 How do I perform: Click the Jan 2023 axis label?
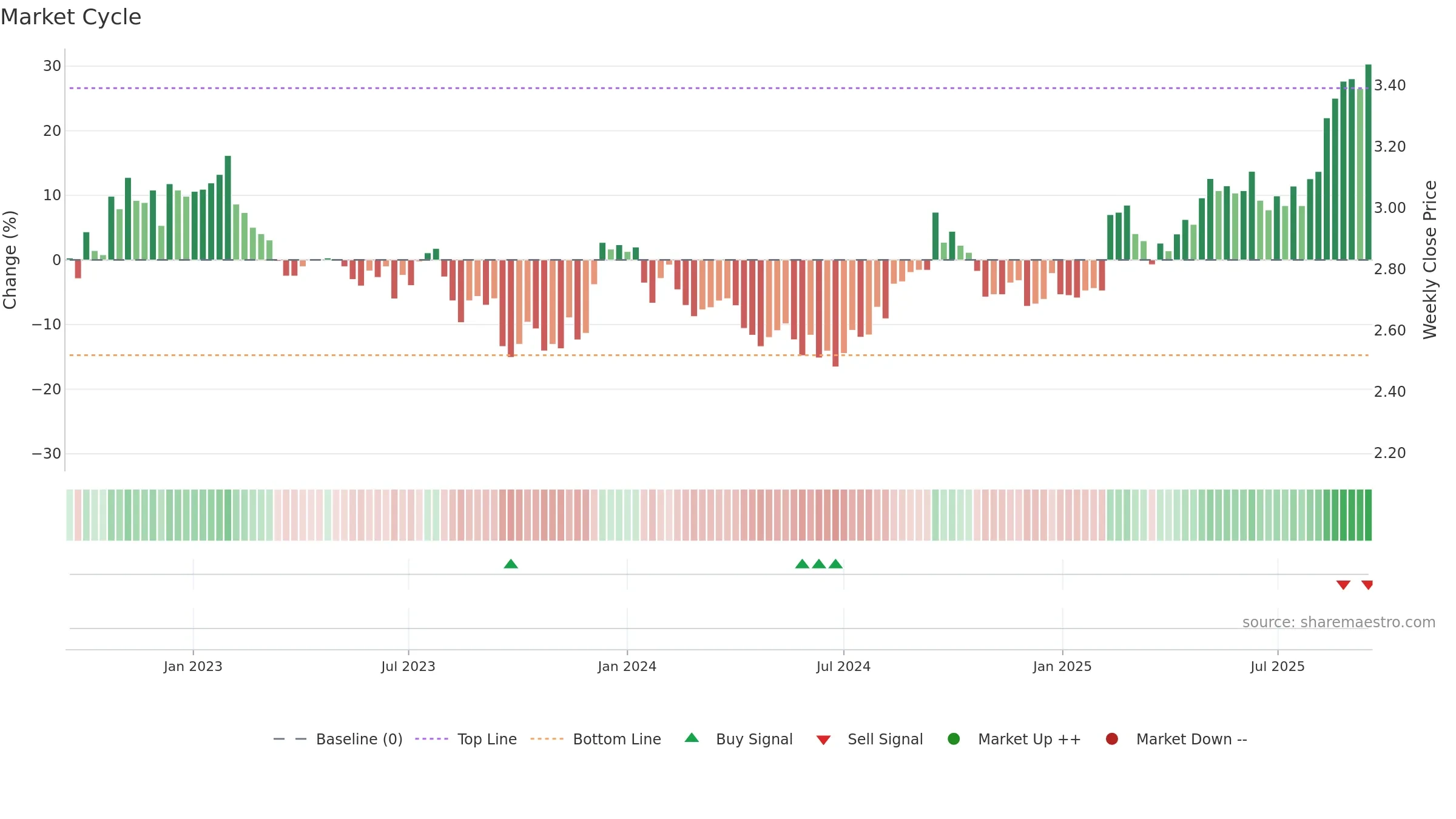(193, 667)
